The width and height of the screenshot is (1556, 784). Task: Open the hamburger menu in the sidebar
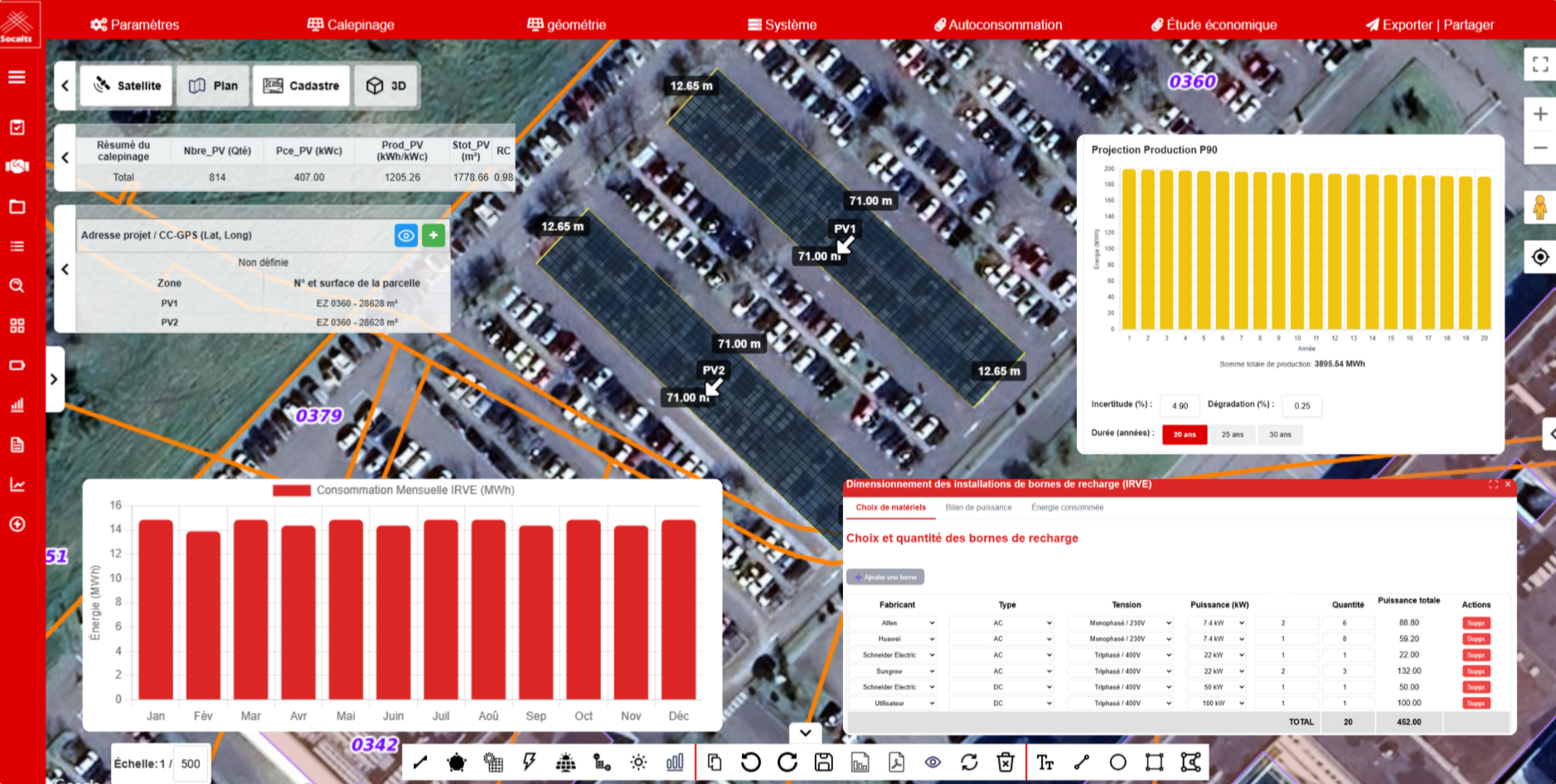point(17,78)
